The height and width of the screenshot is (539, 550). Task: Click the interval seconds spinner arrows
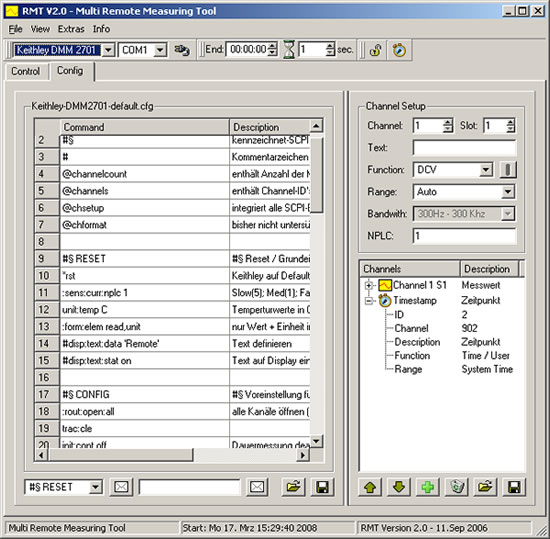coord(330,50)
